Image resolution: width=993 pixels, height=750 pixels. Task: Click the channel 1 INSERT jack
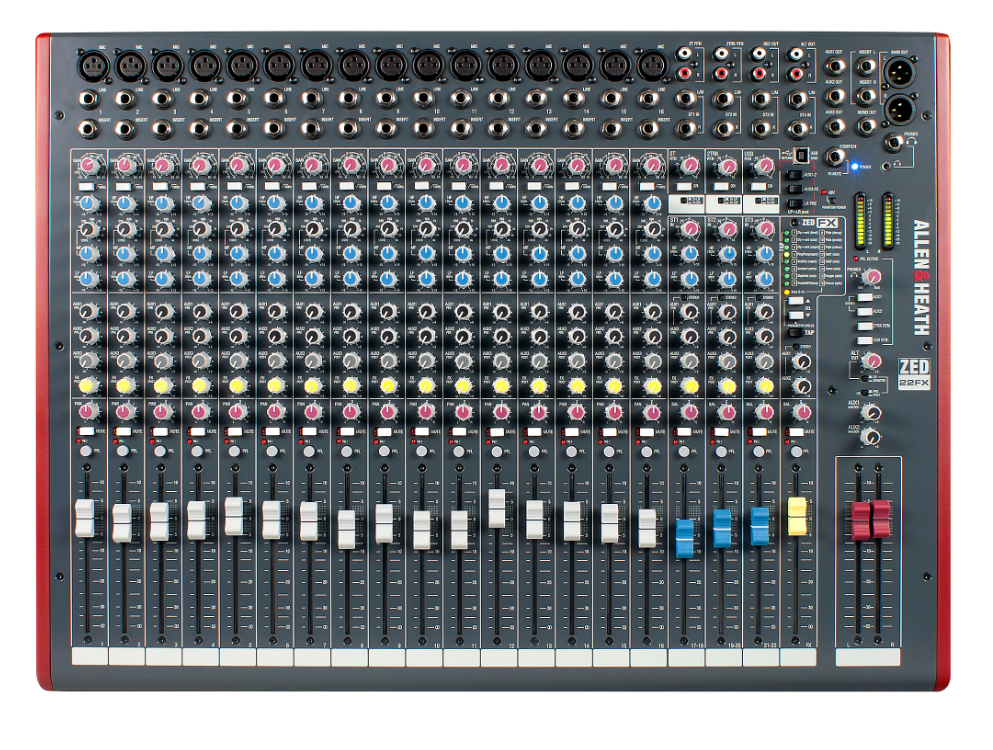pos(87,129)
